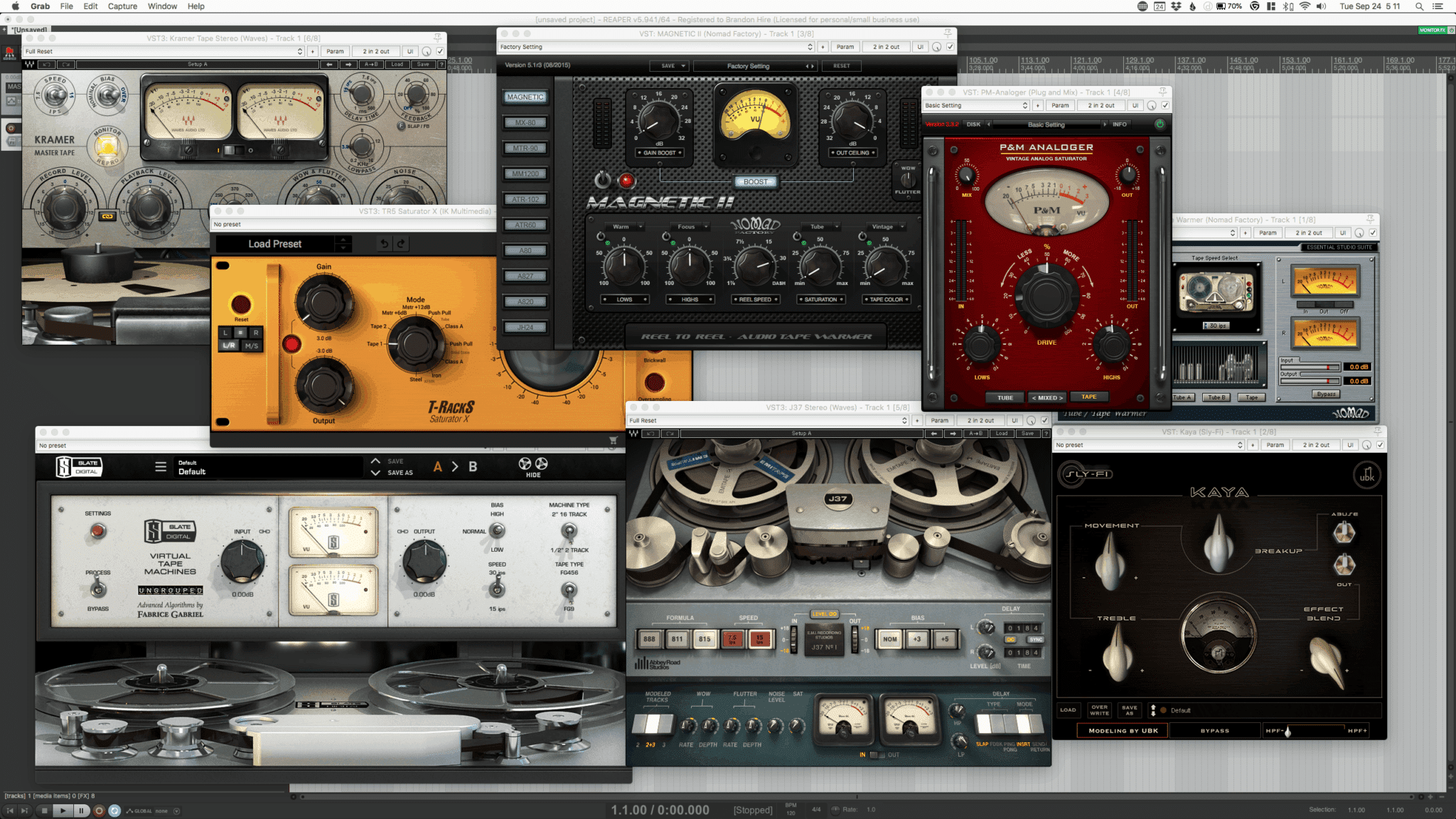Open the File menu
Viewport: 1456px width, 819px height.
[66, 6]
